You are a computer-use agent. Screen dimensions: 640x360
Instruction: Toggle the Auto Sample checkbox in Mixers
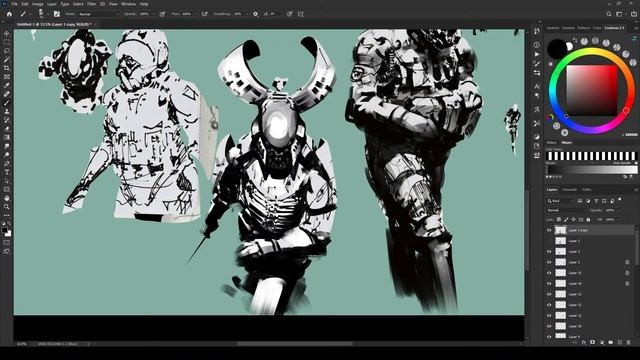pyautogui.click(x=636, y=163)
